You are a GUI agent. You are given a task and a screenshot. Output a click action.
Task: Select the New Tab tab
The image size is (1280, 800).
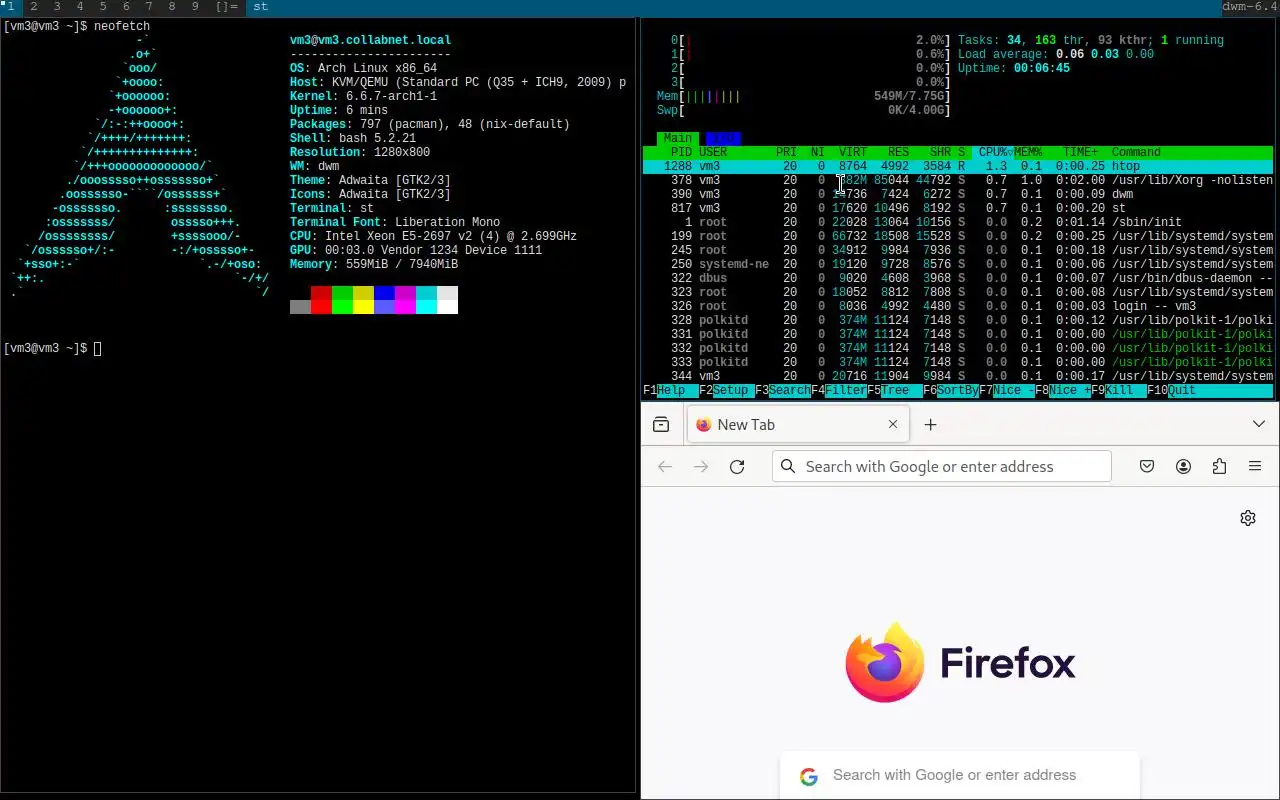click(x=799, y=425)
